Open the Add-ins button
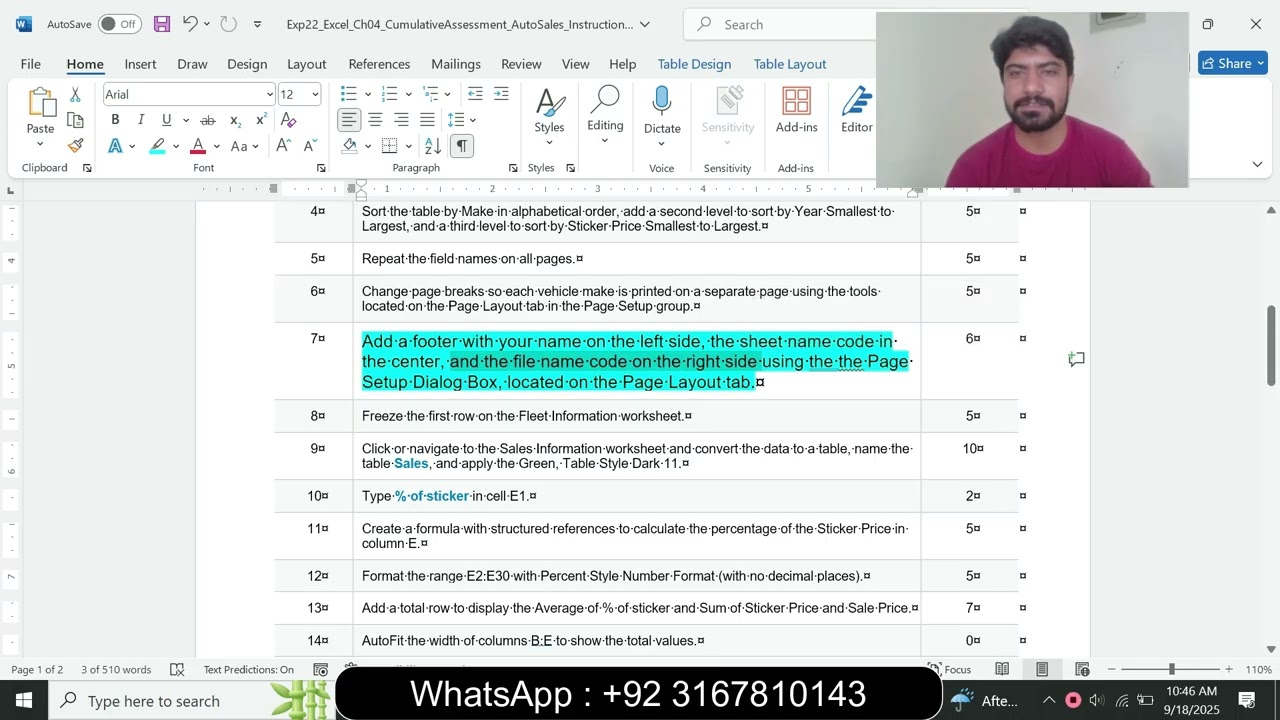The height and width of the screenshot is (720, 1280). [x=796, y=110]
